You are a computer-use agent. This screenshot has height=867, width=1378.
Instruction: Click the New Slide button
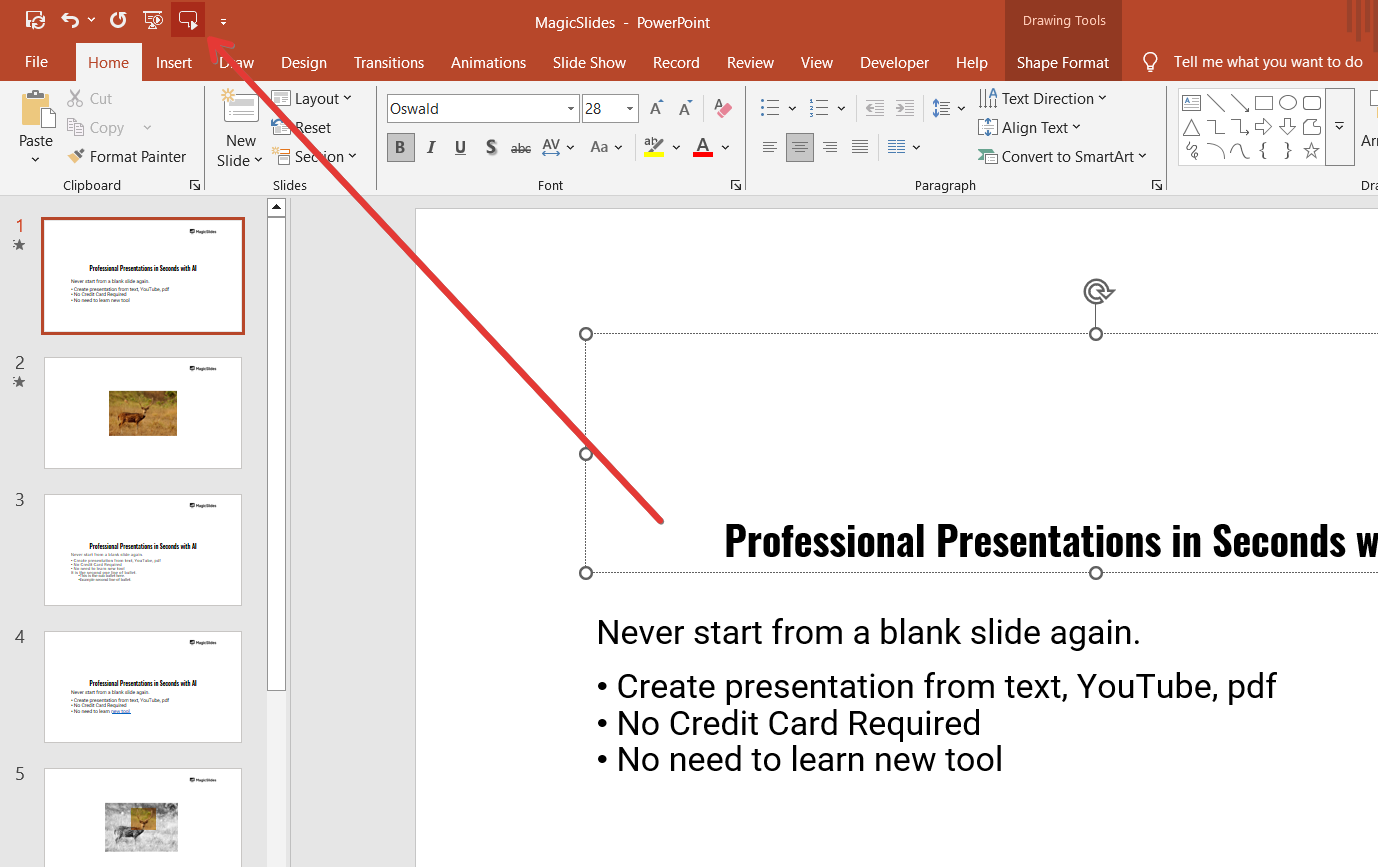coord(240,108)
